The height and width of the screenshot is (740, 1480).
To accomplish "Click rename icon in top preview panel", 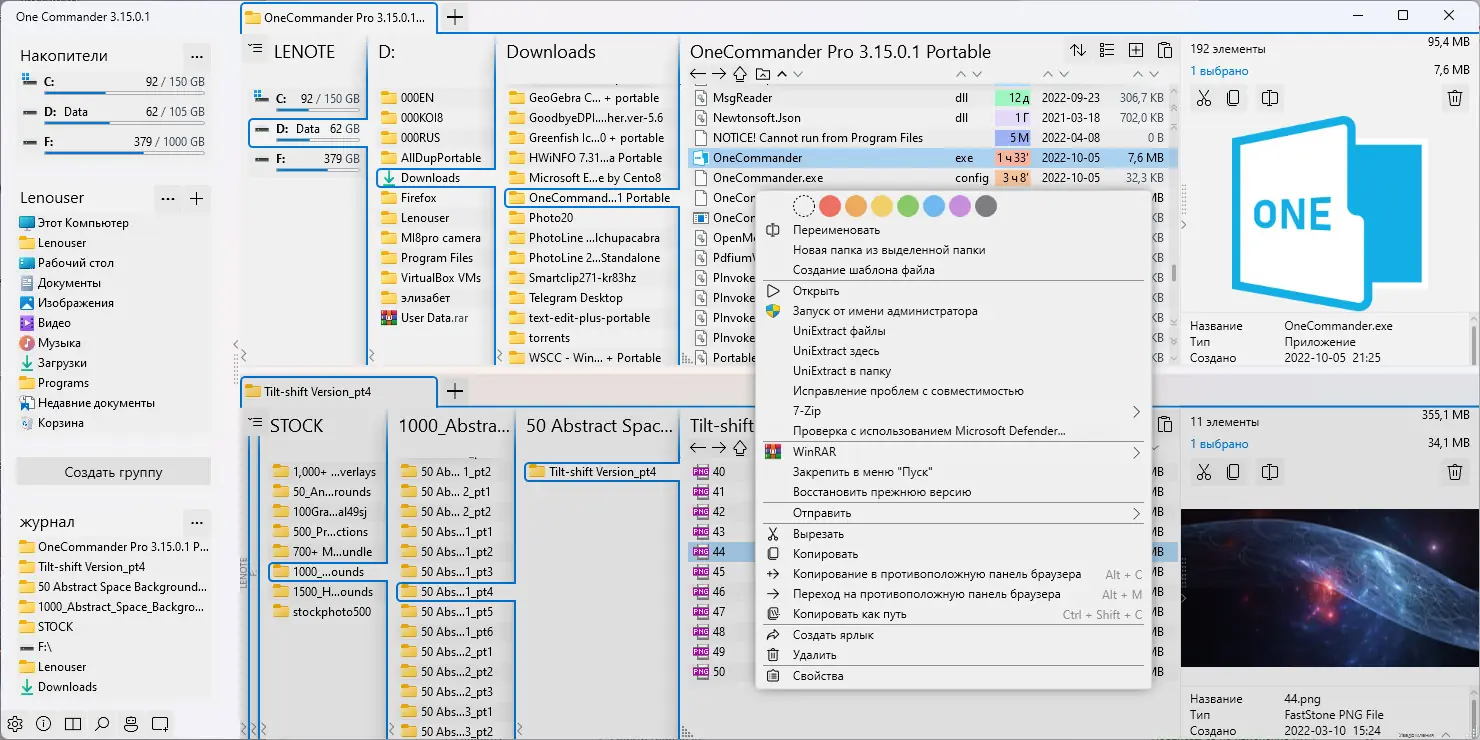I will (x=1270, y=98).
